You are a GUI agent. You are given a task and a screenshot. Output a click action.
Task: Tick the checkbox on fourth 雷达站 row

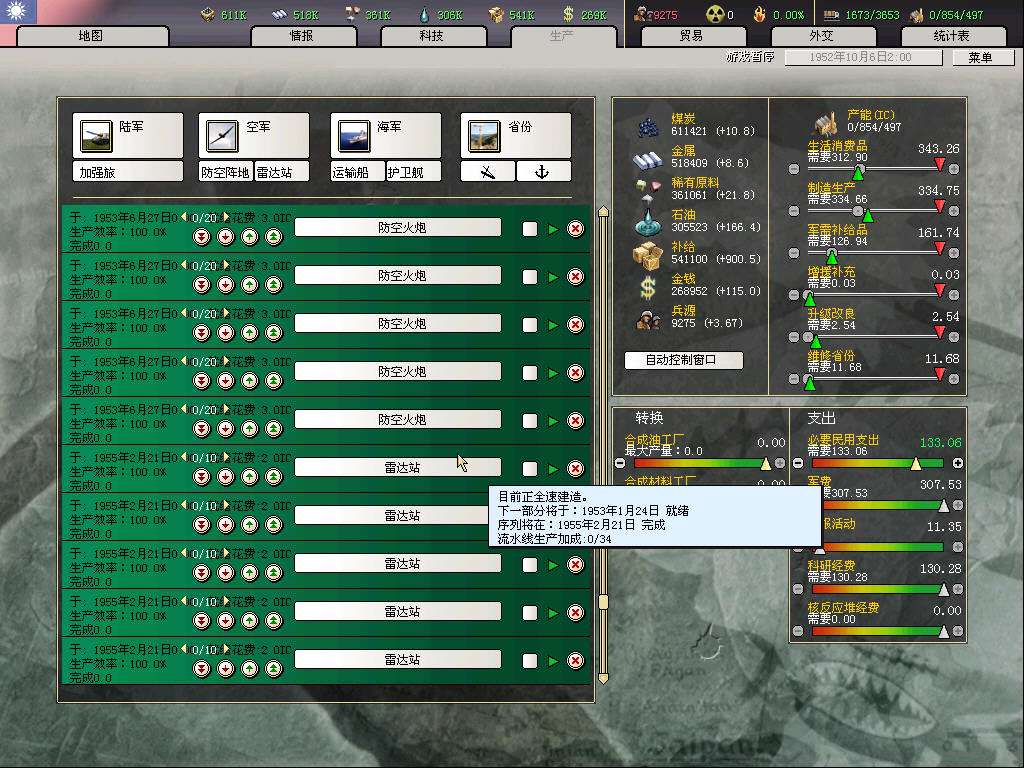(x=530, y=613)
